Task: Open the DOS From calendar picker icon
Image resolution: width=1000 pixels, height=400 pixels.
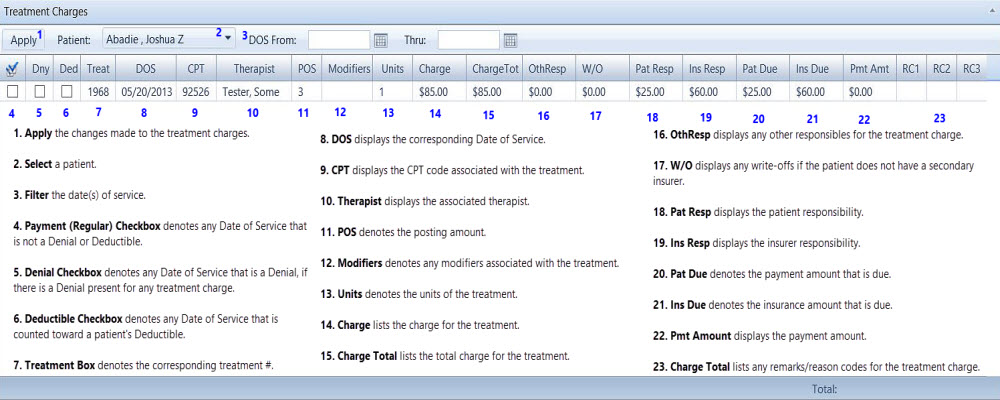Action: (380, 40)
